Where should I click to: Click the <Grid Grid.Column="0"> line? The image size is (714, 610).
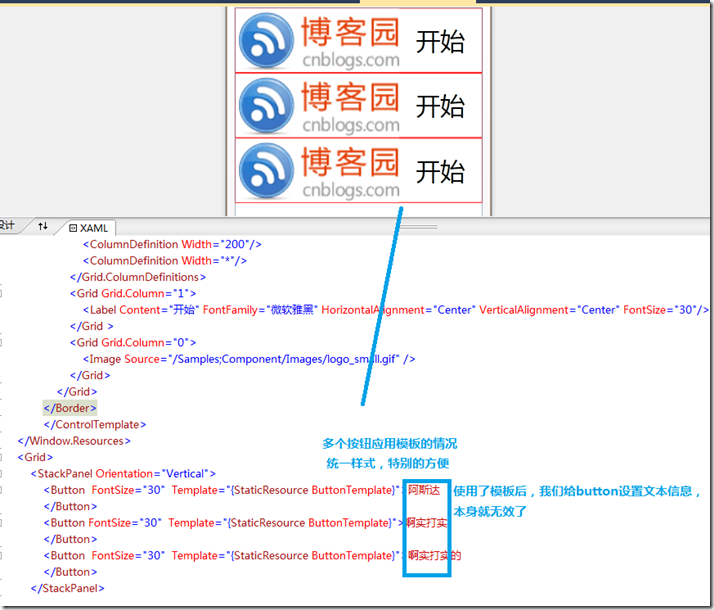coord(133,343)
